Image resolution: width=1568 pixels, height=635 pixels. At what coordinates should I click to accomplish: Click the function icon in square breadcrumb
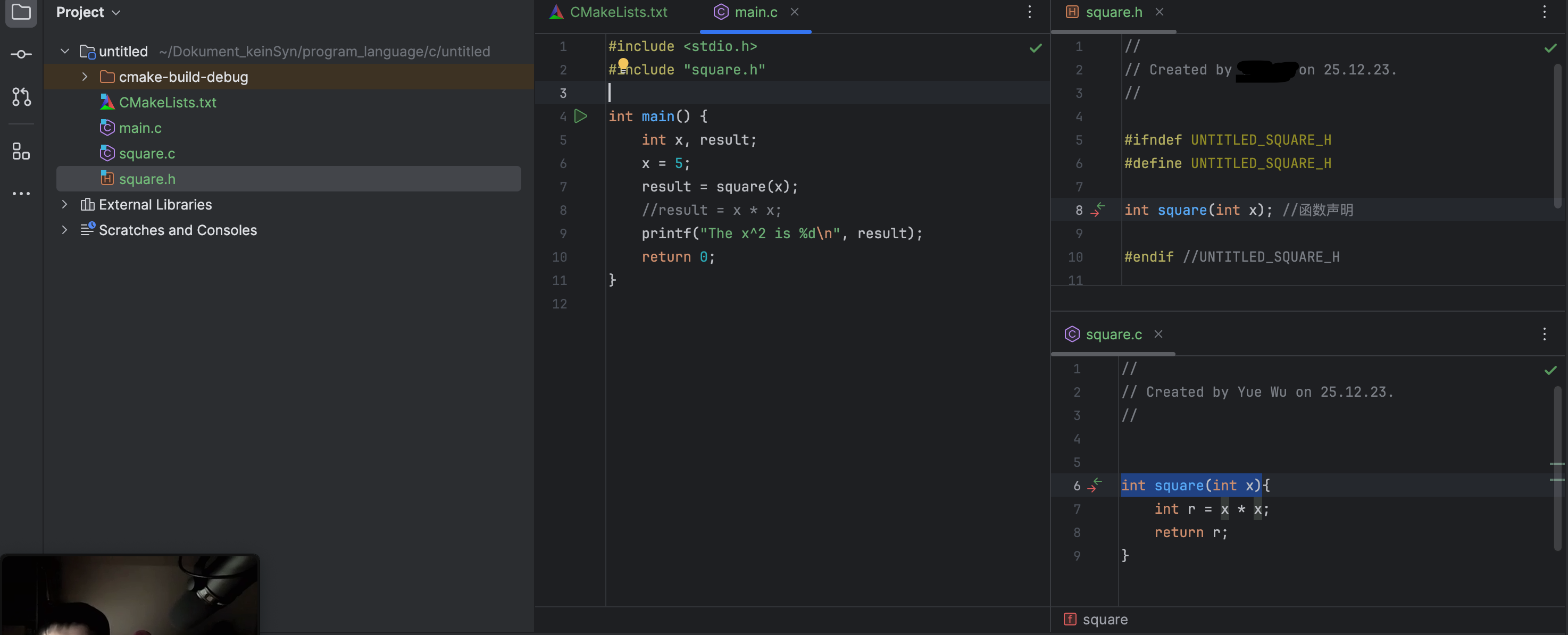pyautogui.click(x=1070, y=619)
